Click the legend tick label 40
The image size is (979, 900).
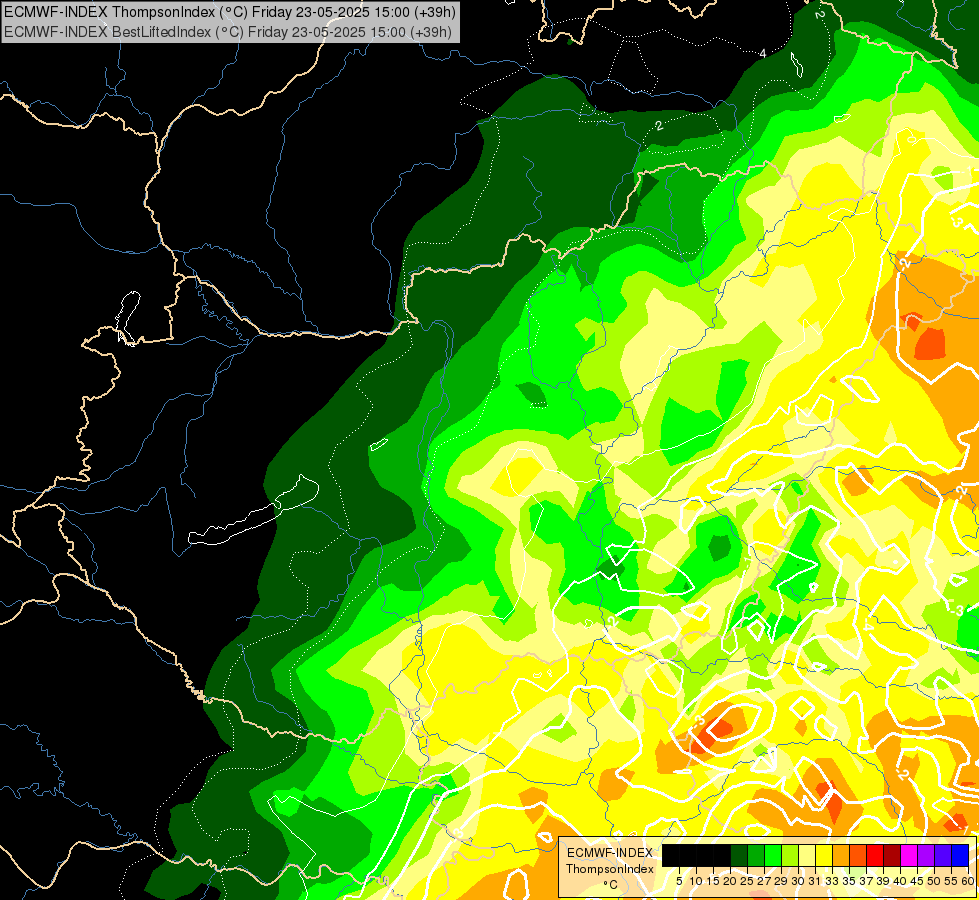900,881
